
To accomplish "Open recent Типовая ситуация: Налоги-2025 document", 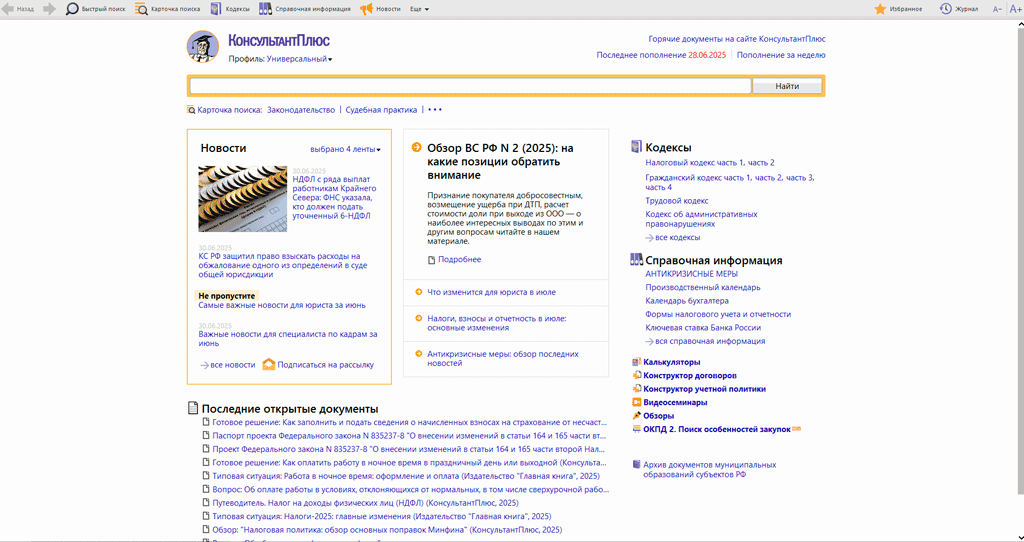I will click(381, 516).
